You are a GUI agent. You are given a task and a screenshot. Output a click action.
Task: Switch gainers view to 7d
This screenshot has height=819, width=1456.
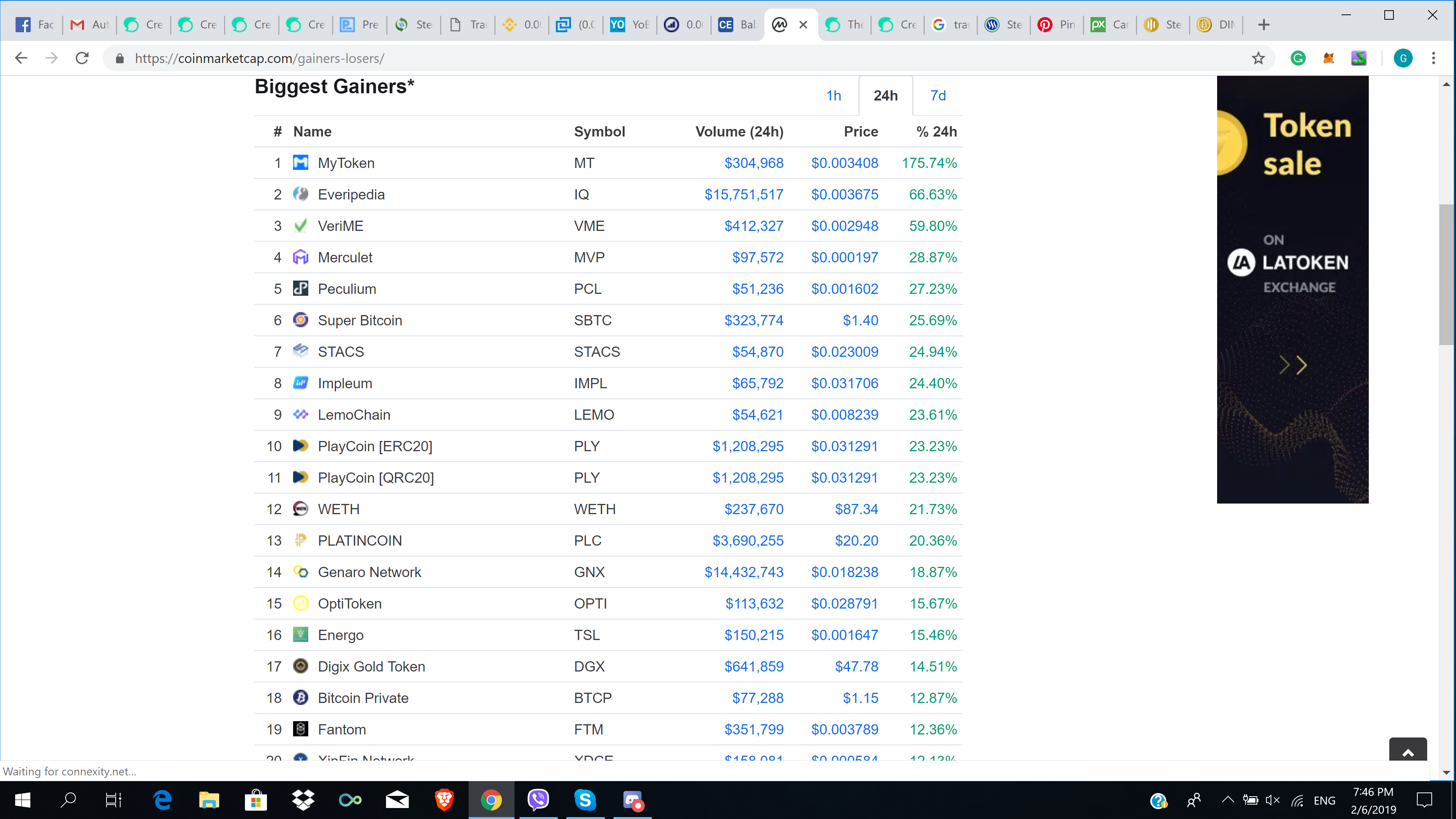pyautogui.click(x=938, y=96)
